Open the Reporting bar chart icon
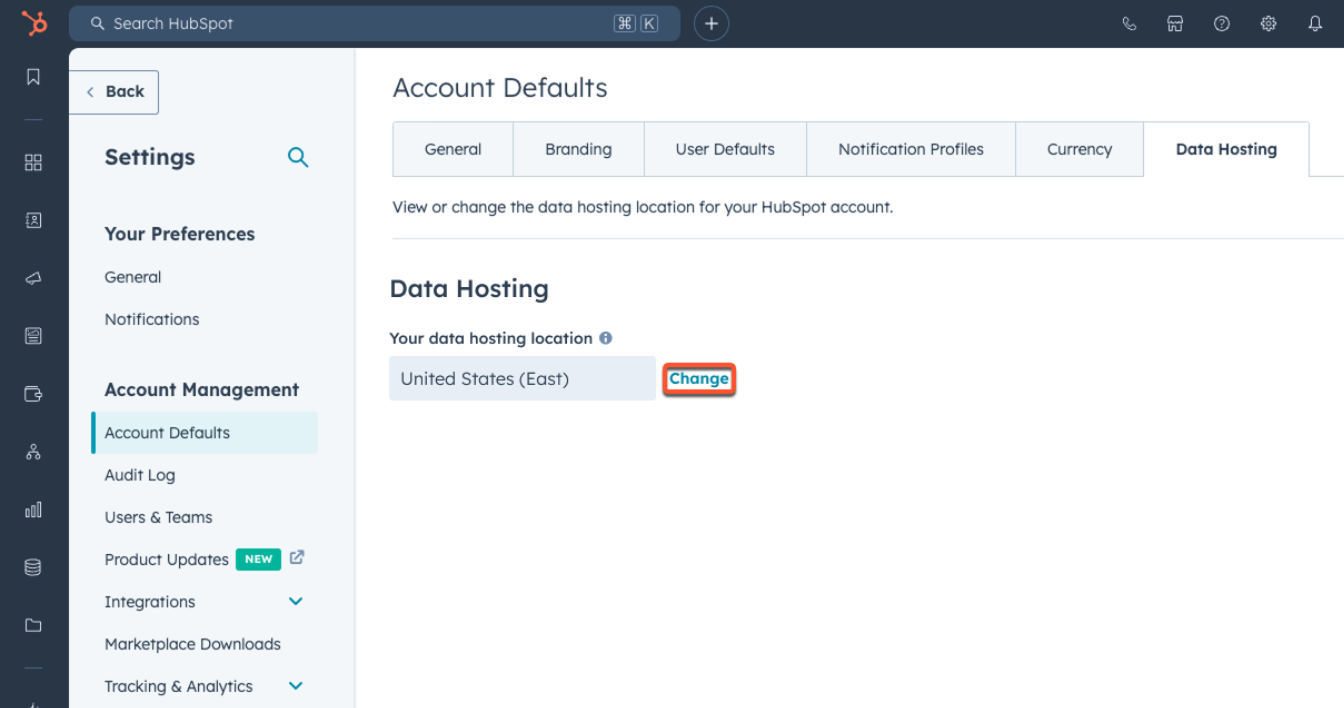Viewport: 1344px width, 708px height. pos(33,510)
